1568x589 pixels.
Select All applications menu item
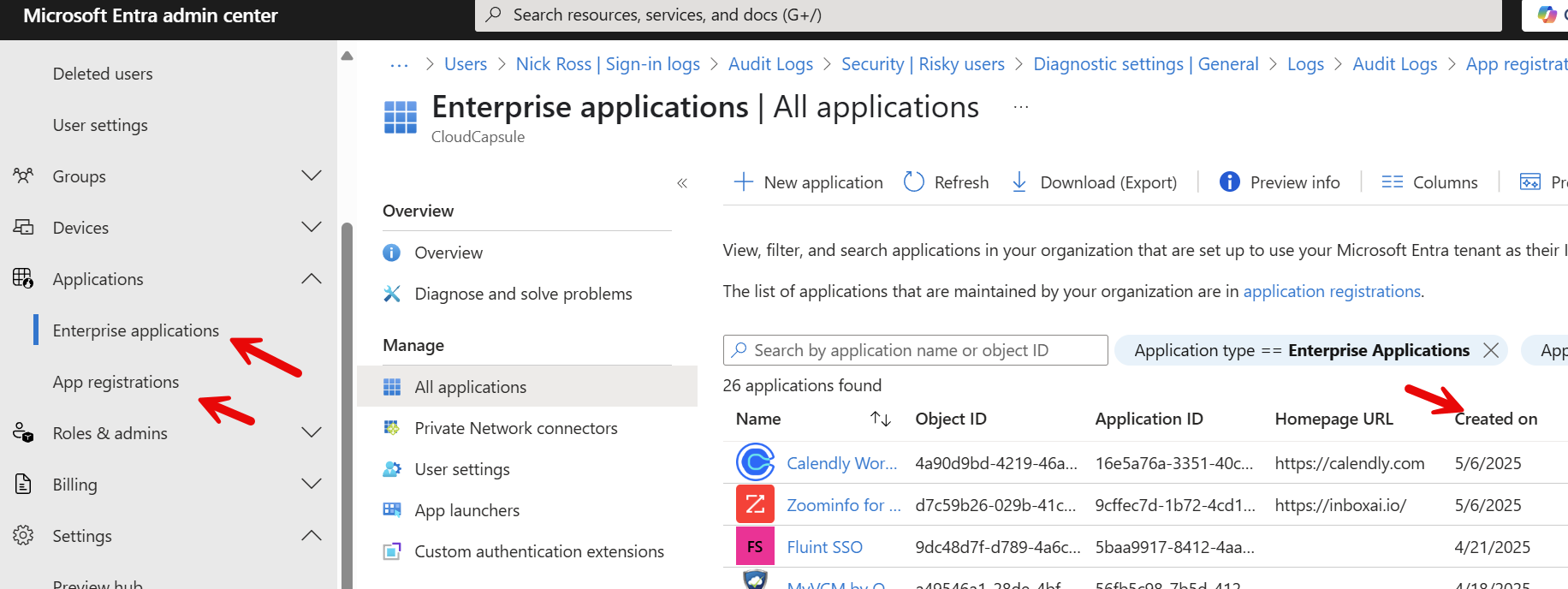click(x=527, y=387)
